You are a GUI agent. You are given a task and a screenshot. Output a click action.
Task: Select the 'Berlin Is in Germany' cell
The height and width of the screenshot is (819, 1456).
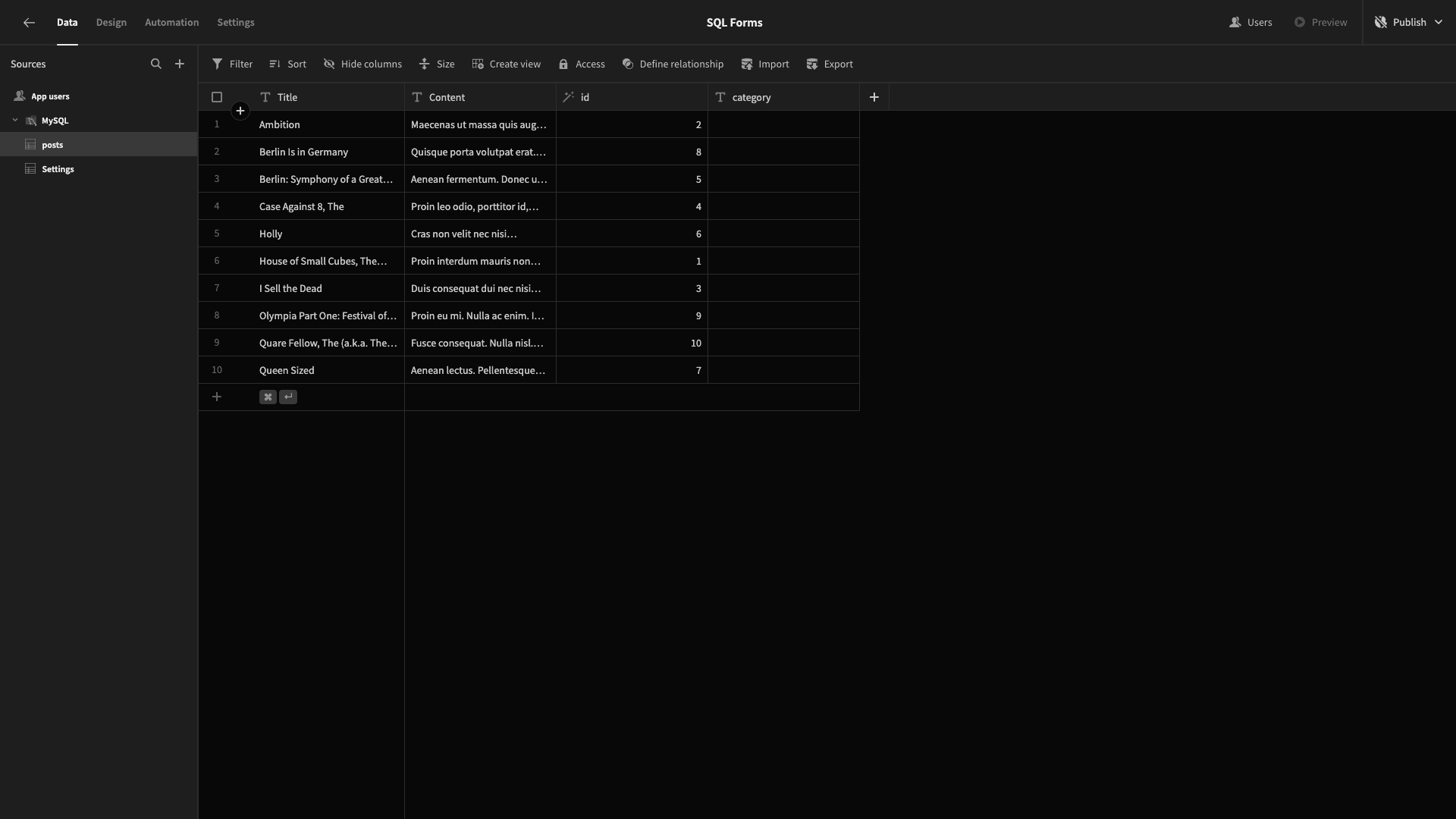[x=328, y=152]
